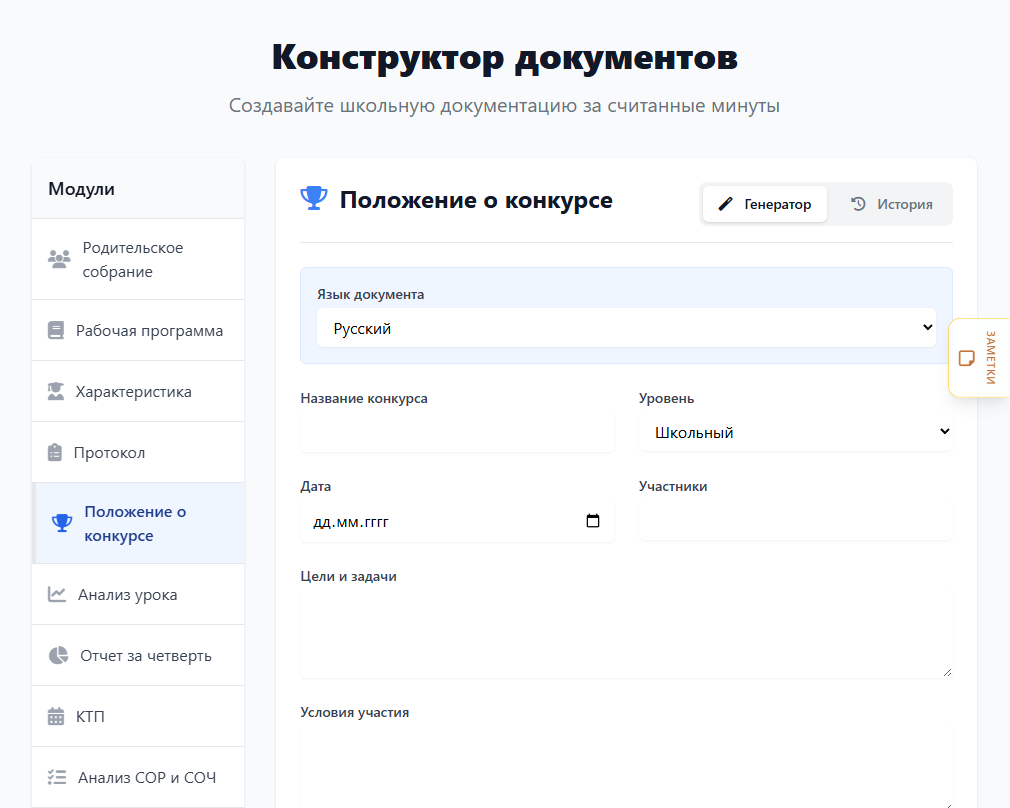Click the resize handle of Цели и задачи textarea
The image size is (1010, 808).
click(x=947, y=672)
